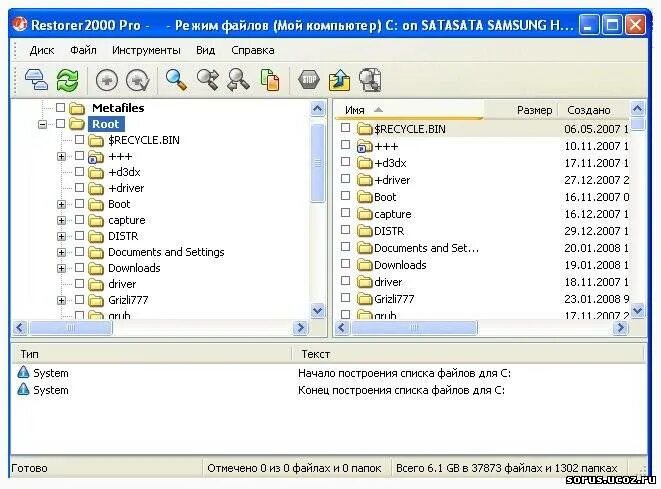Screen dimensions: 661x489
Task: Open the Вид menu
Action: coord(205,50)
